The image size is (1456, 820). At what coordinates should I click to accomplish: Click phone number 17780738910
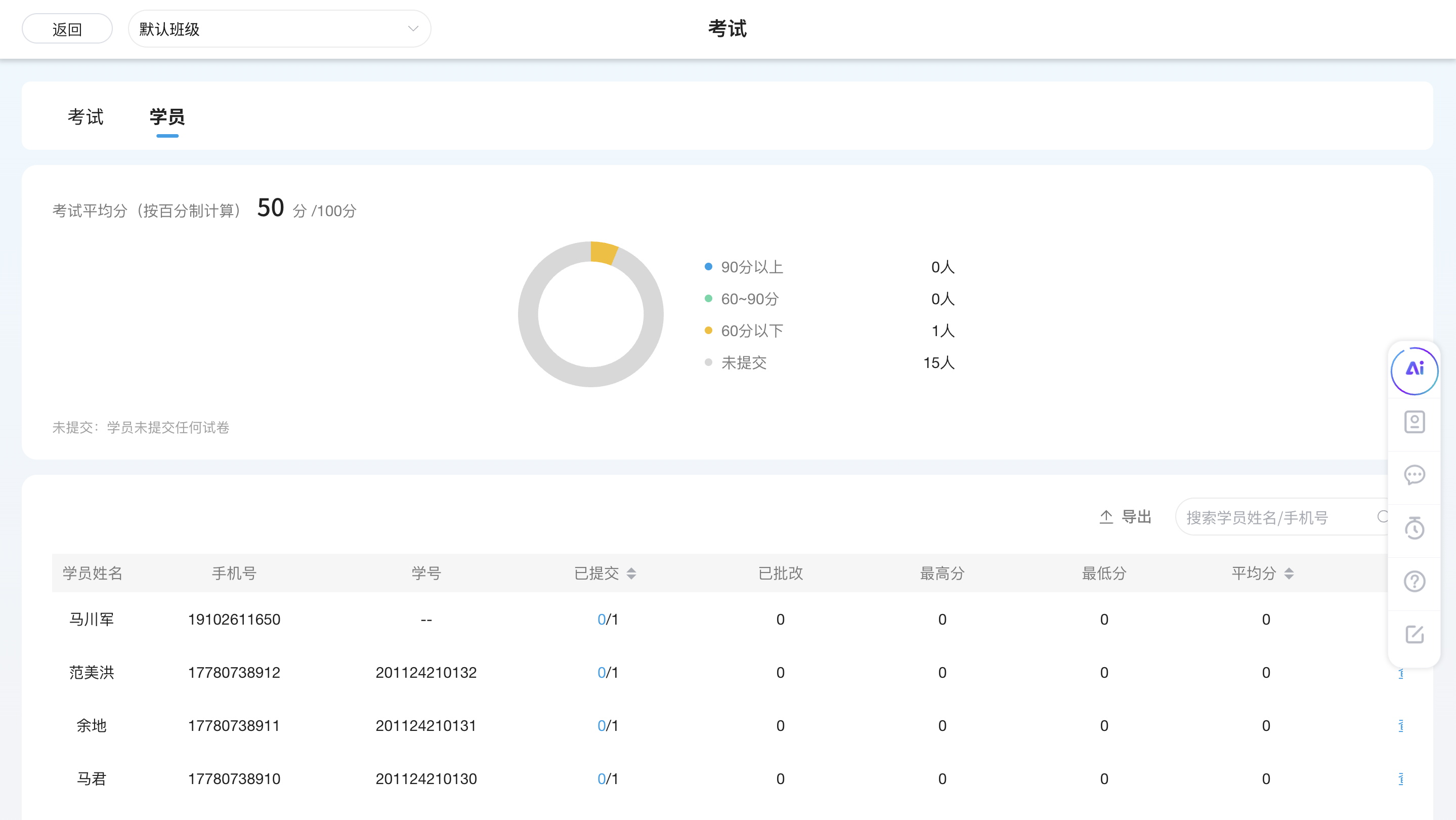[x=234, y=780]
